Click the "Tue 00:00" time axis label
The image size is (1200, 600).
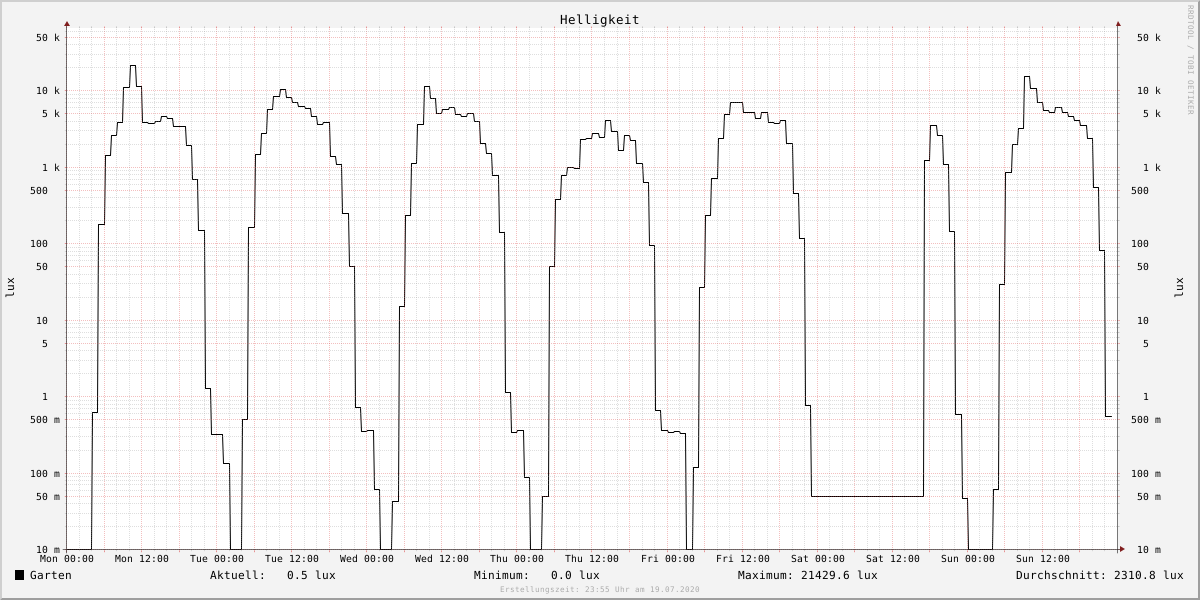tap(217, 559)
